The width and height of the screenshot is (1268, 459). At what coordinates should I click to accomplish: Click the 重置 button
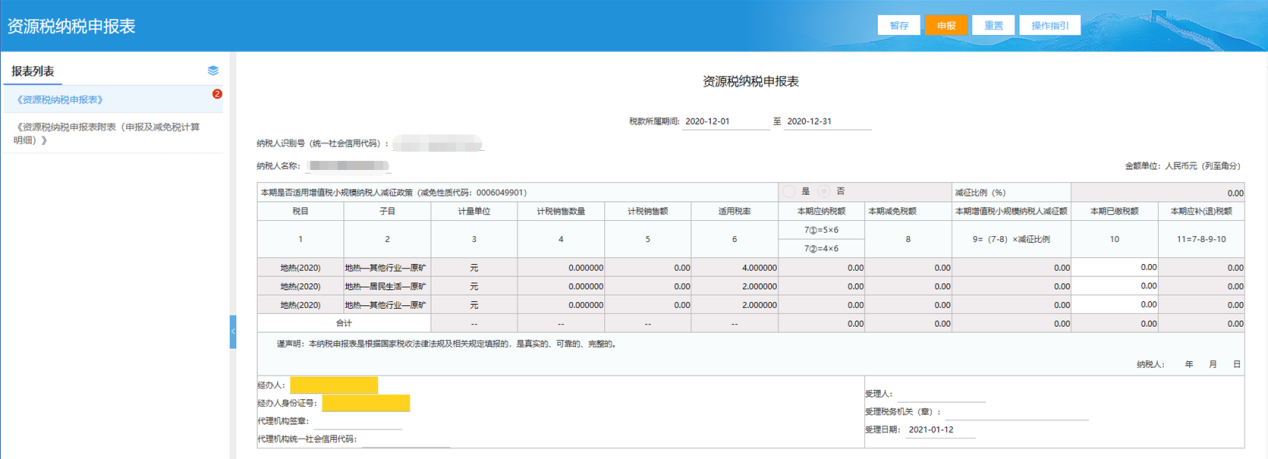pos(993,26)
